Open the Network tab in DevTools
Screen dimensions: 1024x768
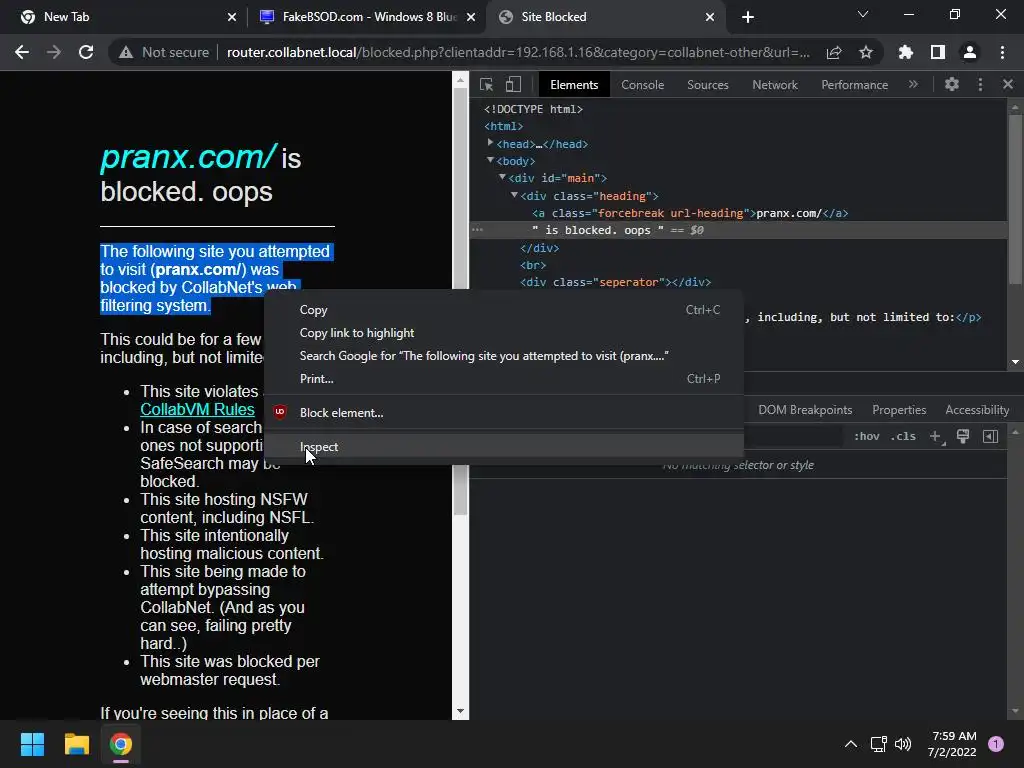coord(775,85)
